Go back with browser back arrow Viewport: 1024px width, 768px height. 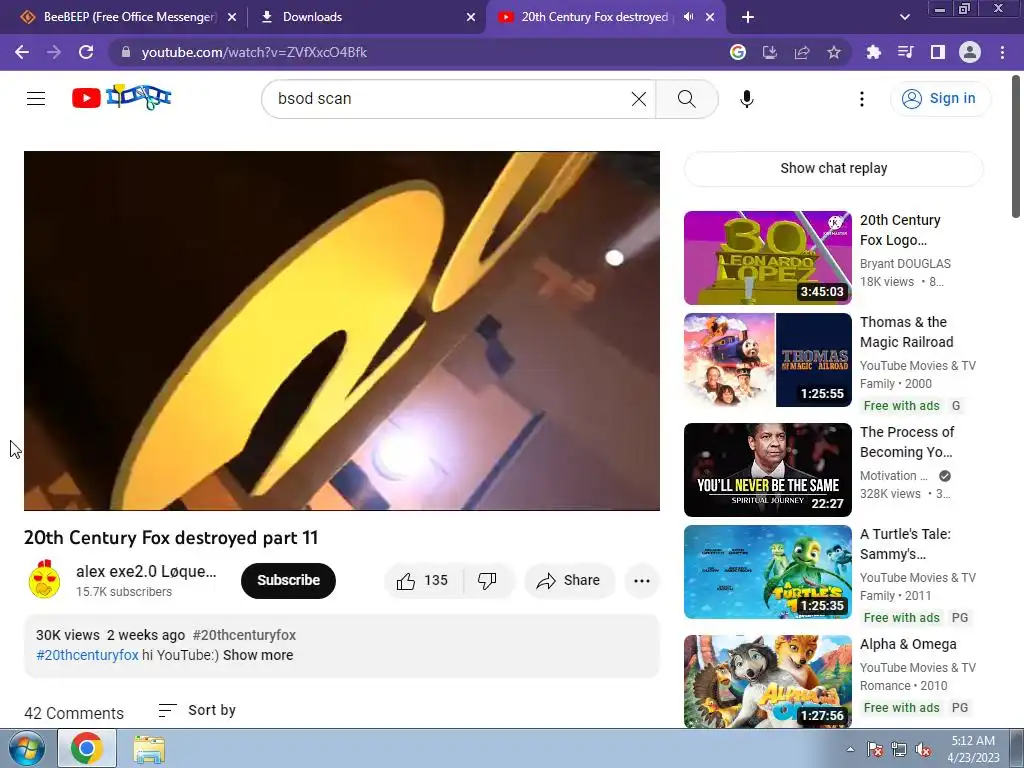tap(22, 52)
